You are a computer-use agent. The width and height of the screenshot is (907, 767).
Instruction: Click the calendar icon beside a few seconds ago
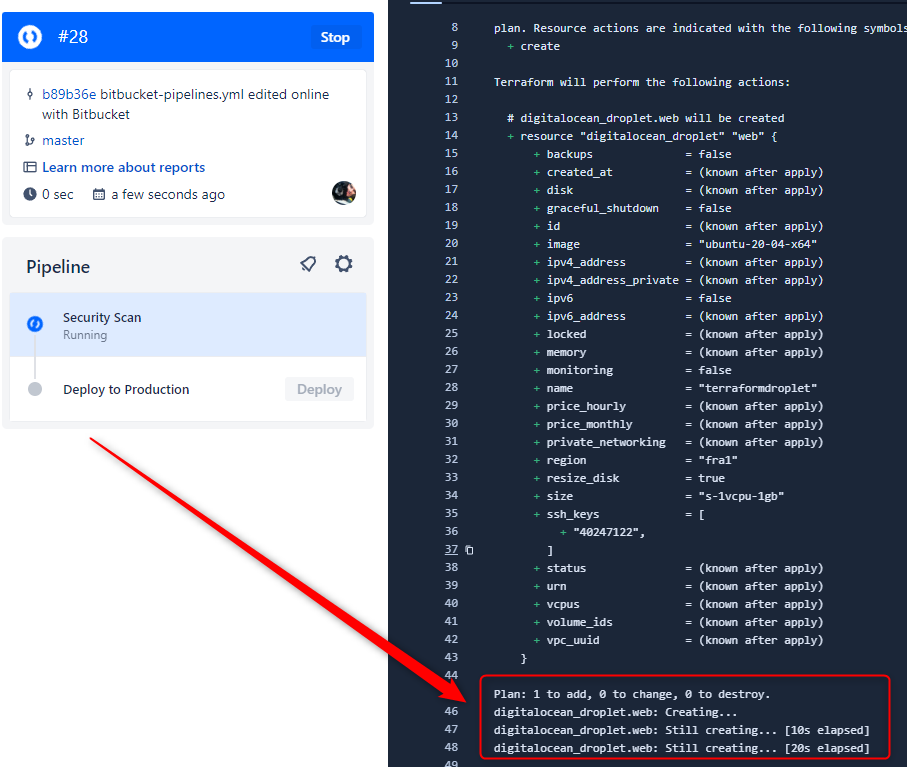99,194
